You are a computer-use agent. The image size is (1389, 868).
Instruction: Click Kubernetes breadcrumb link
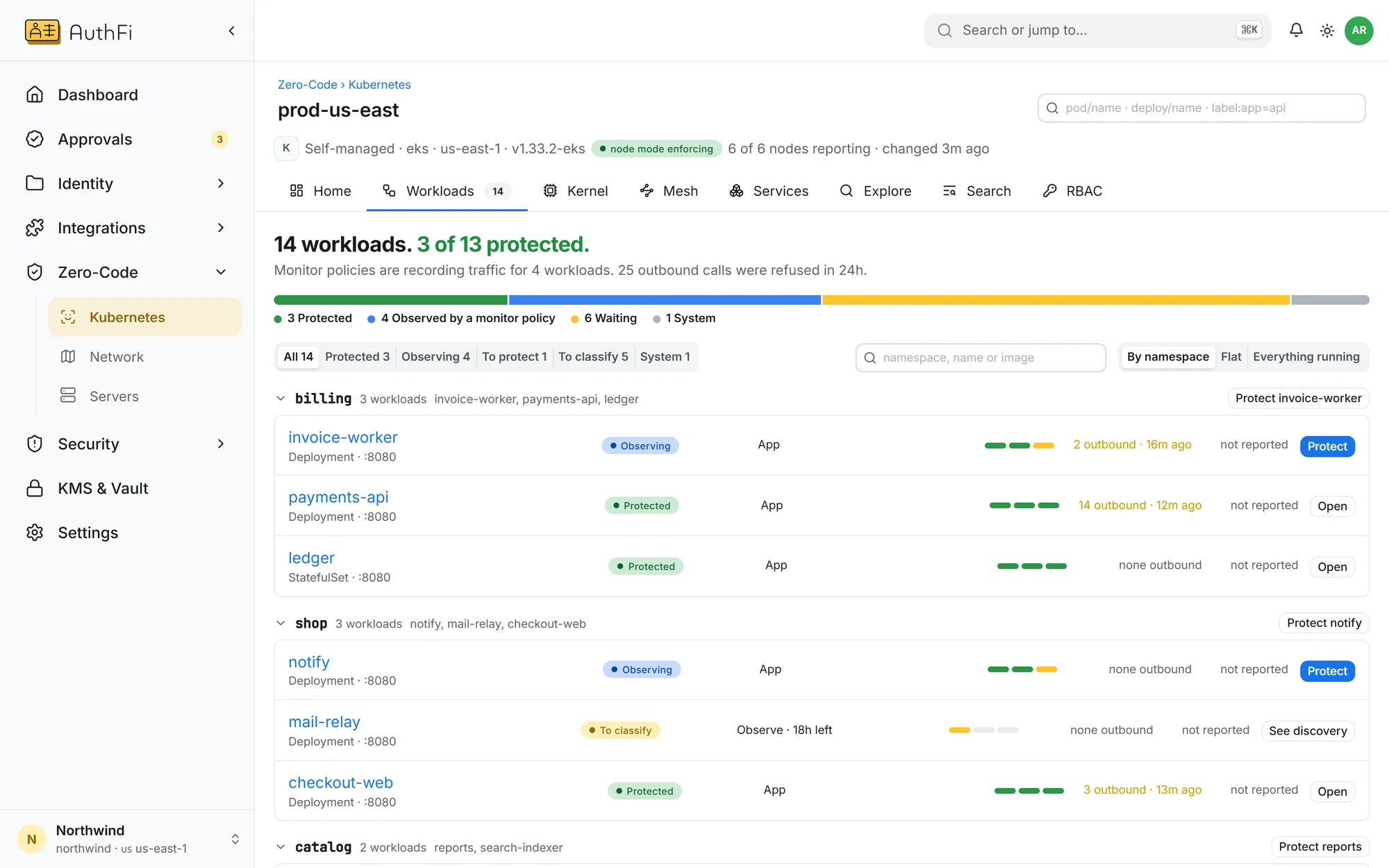[x=379, y=85]
